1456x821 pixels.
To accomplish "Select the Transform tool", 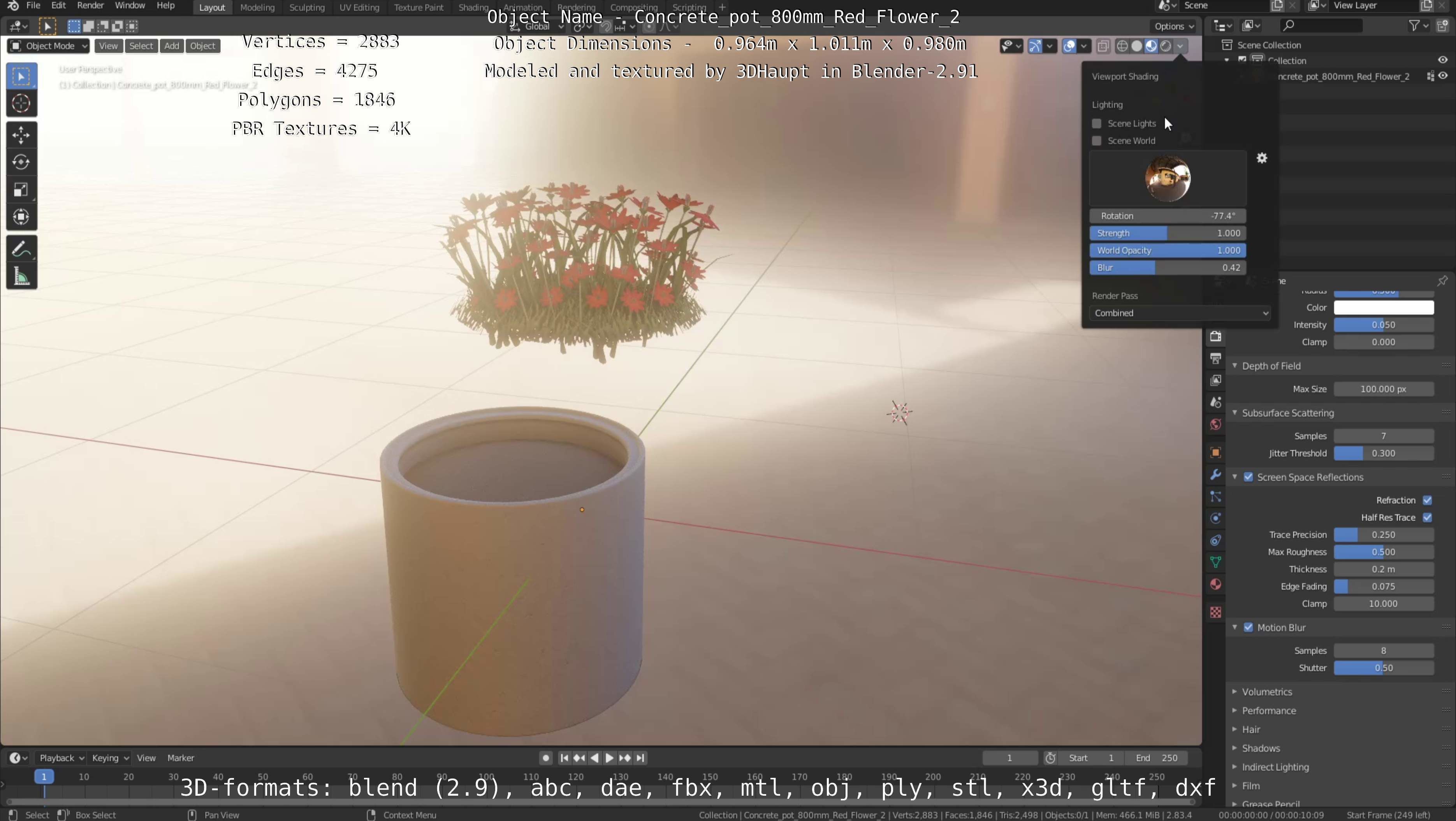I will tap(21, 217).
